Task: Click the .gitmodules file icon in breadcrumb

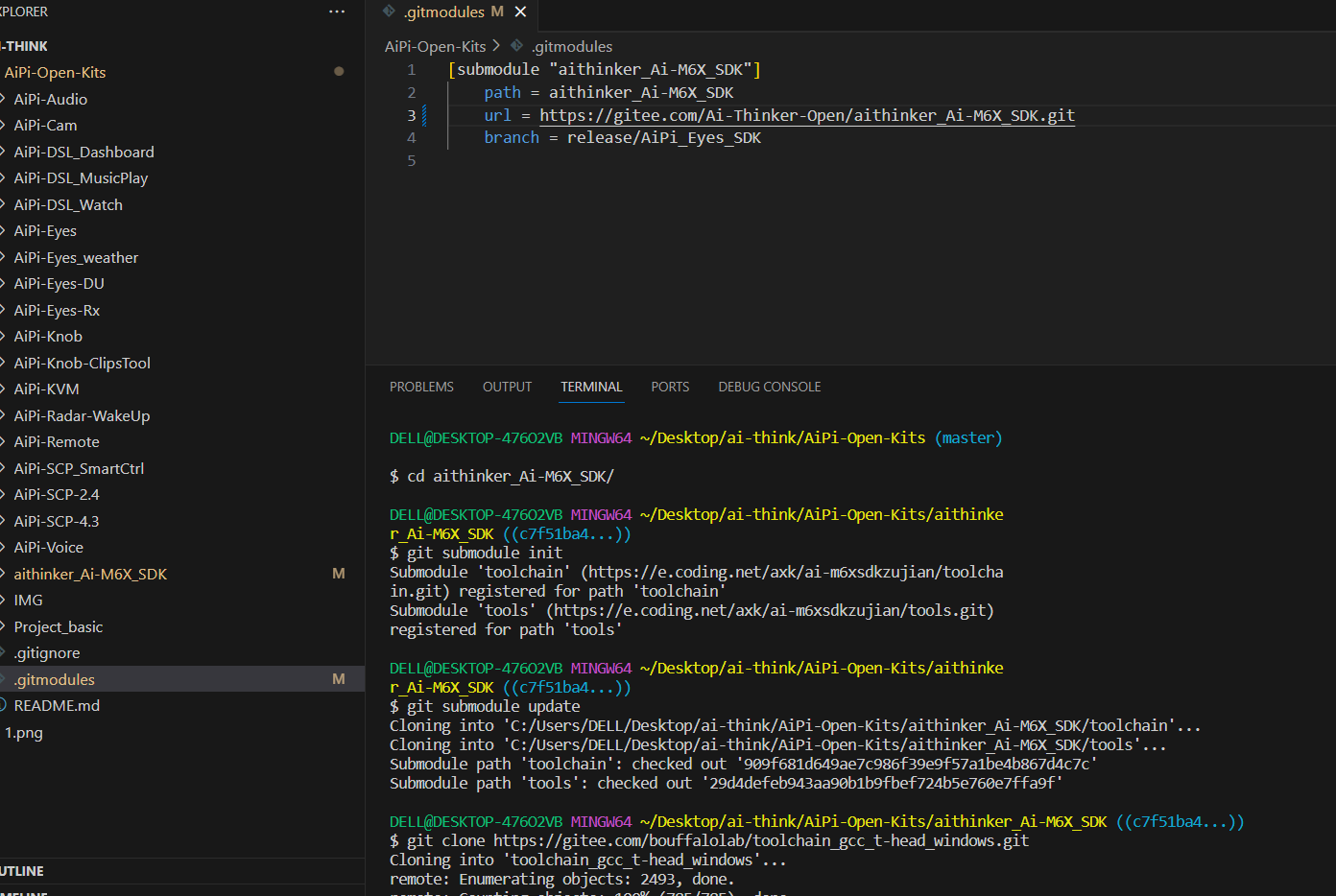Action: tap(516, 45)
